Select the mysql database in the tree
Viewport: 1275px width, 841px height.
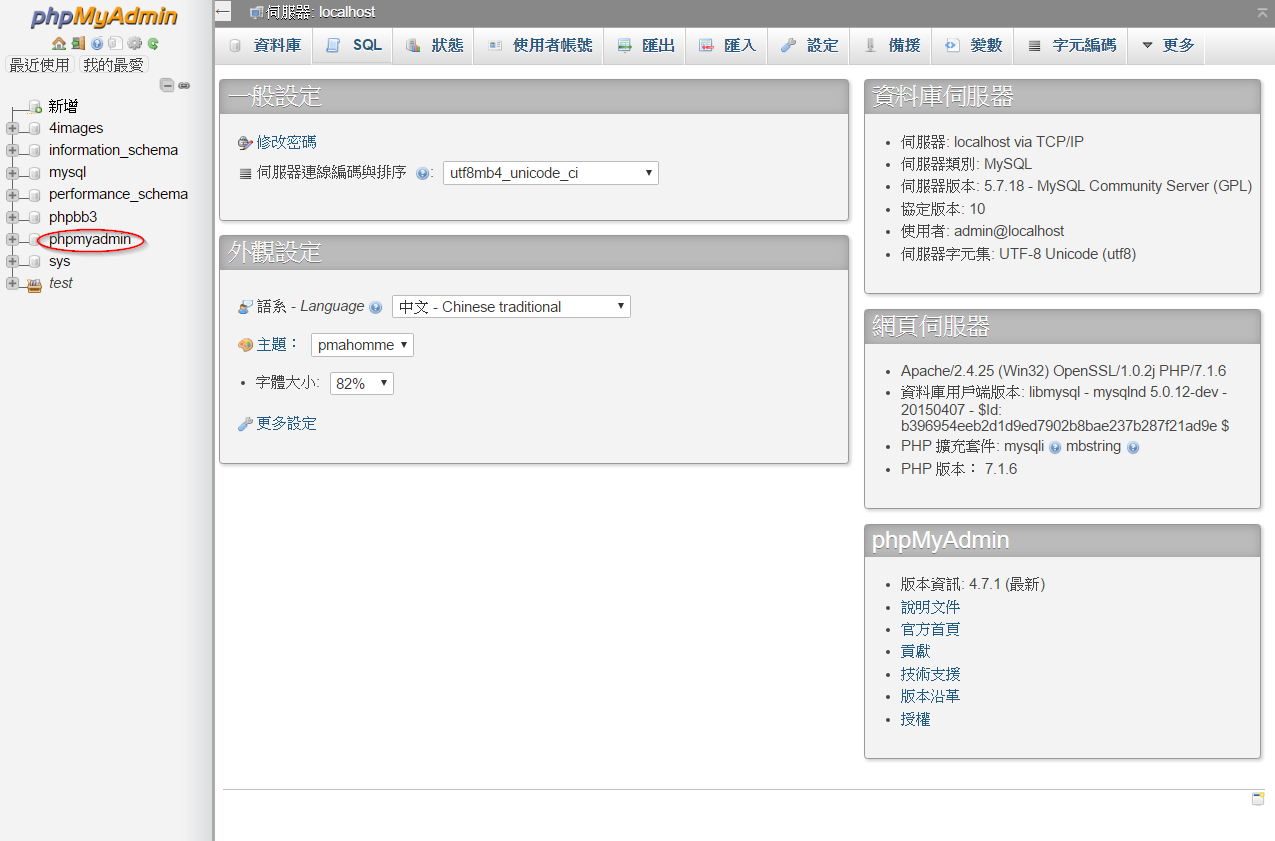[x=67, y=172]
